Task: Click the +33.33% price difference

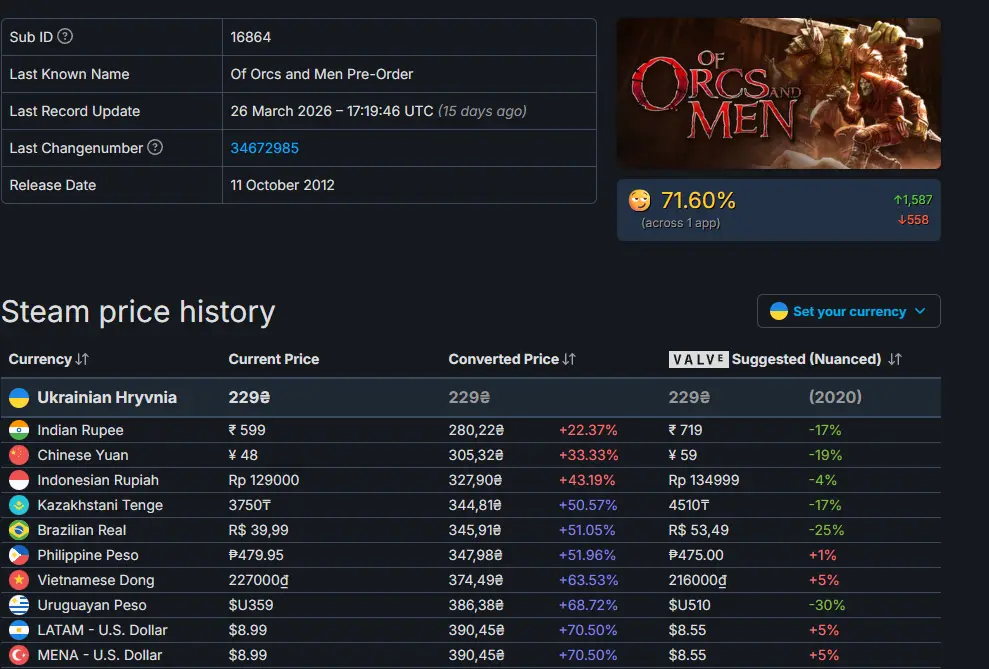Action: coord(588,455)
